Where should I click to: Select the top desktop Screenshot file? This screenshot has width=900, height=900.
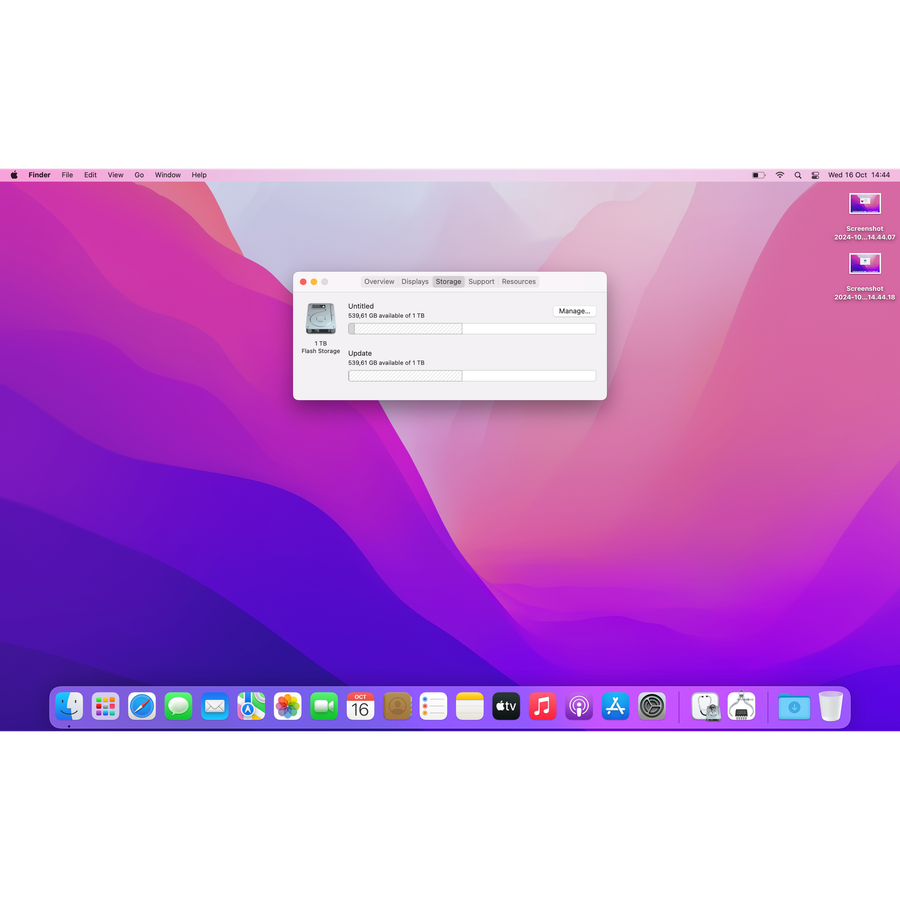coord(865,204)
